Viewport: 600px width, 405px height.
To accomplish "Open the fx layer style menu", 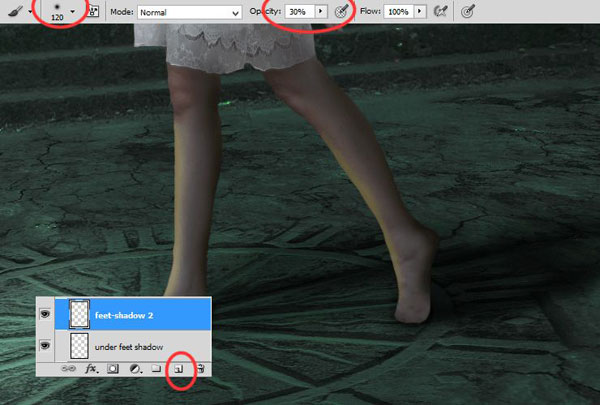I will [91, 369].
